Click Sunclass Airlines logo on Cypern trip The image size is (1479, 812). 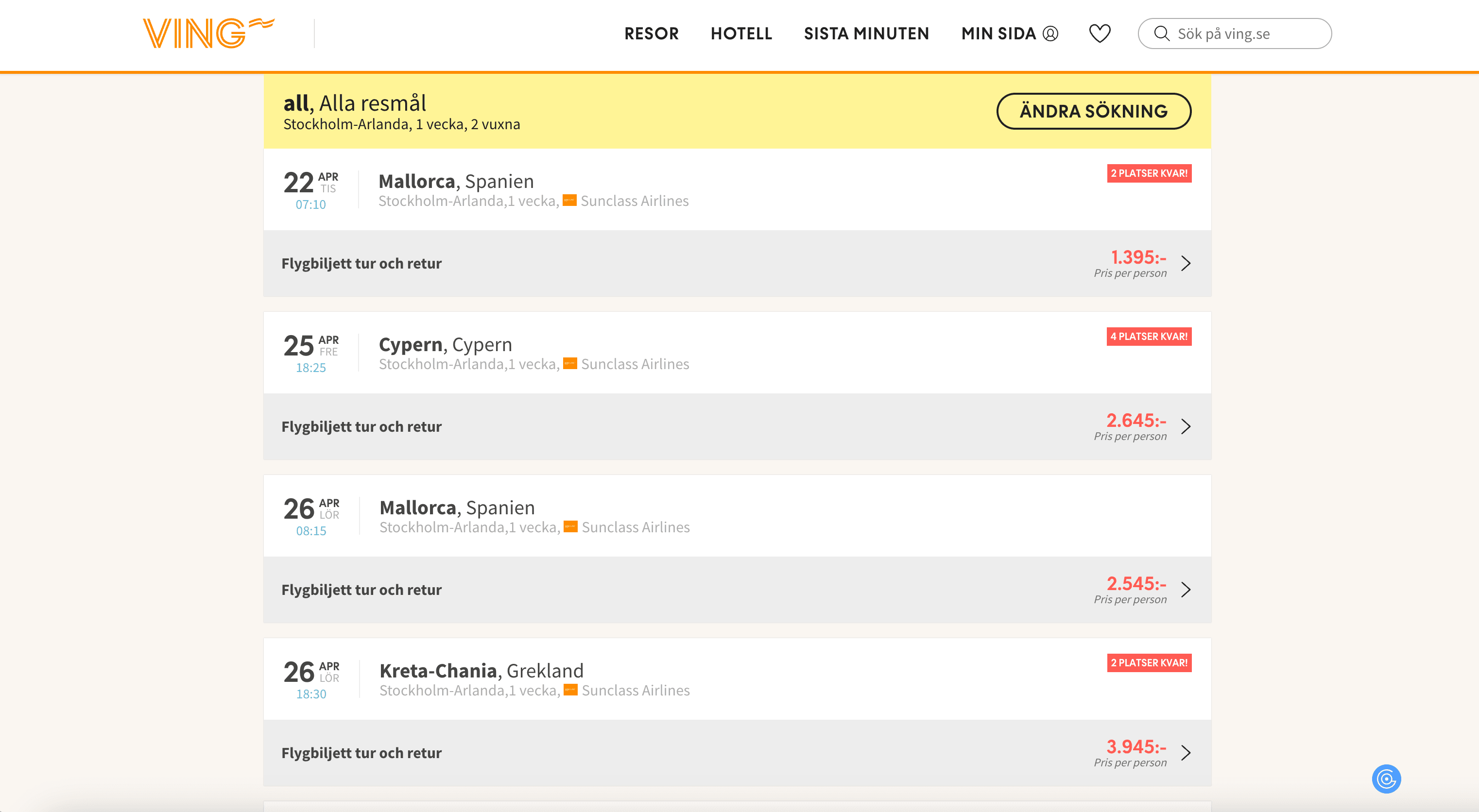(x=569, y=364)
